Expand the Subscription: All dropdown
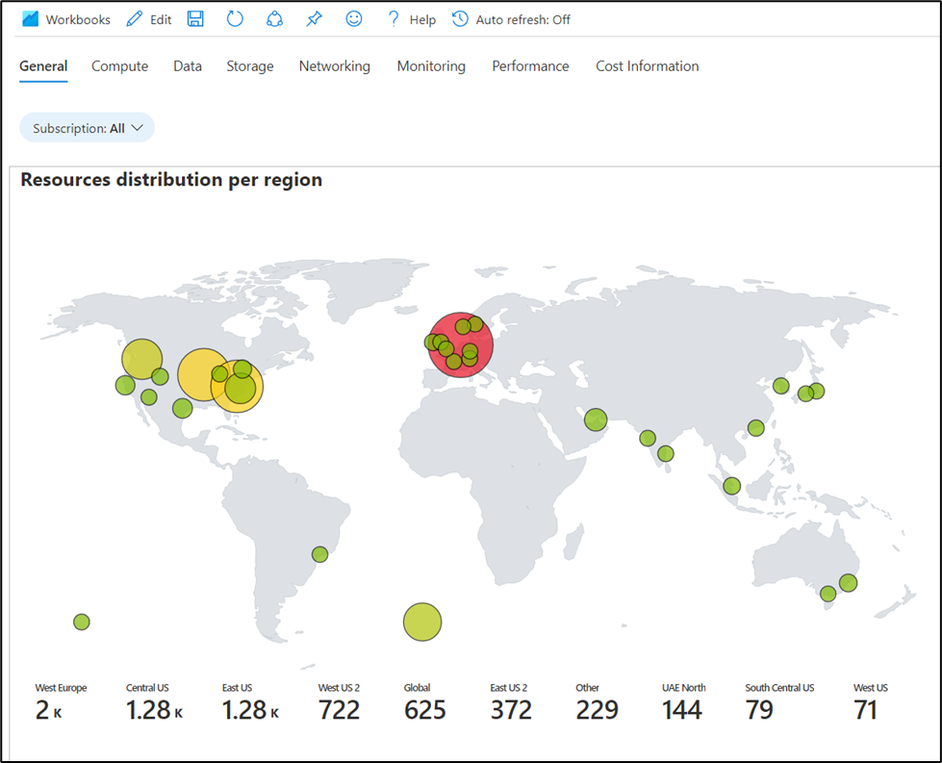Screen dimensions: 942x763 pyautogui.click(x=87, y=128)
